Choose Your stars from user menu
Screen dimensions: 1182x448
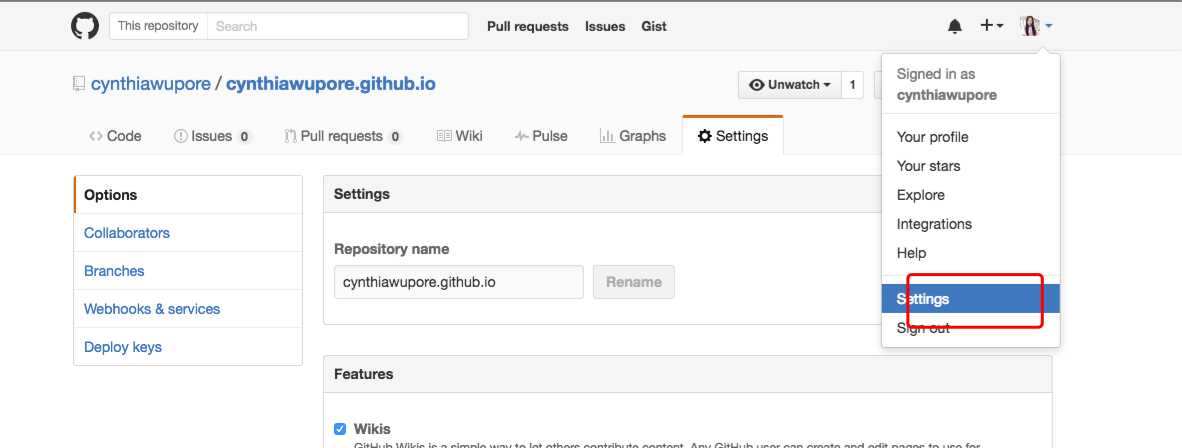pyautogui.click(x=971, y=166)
